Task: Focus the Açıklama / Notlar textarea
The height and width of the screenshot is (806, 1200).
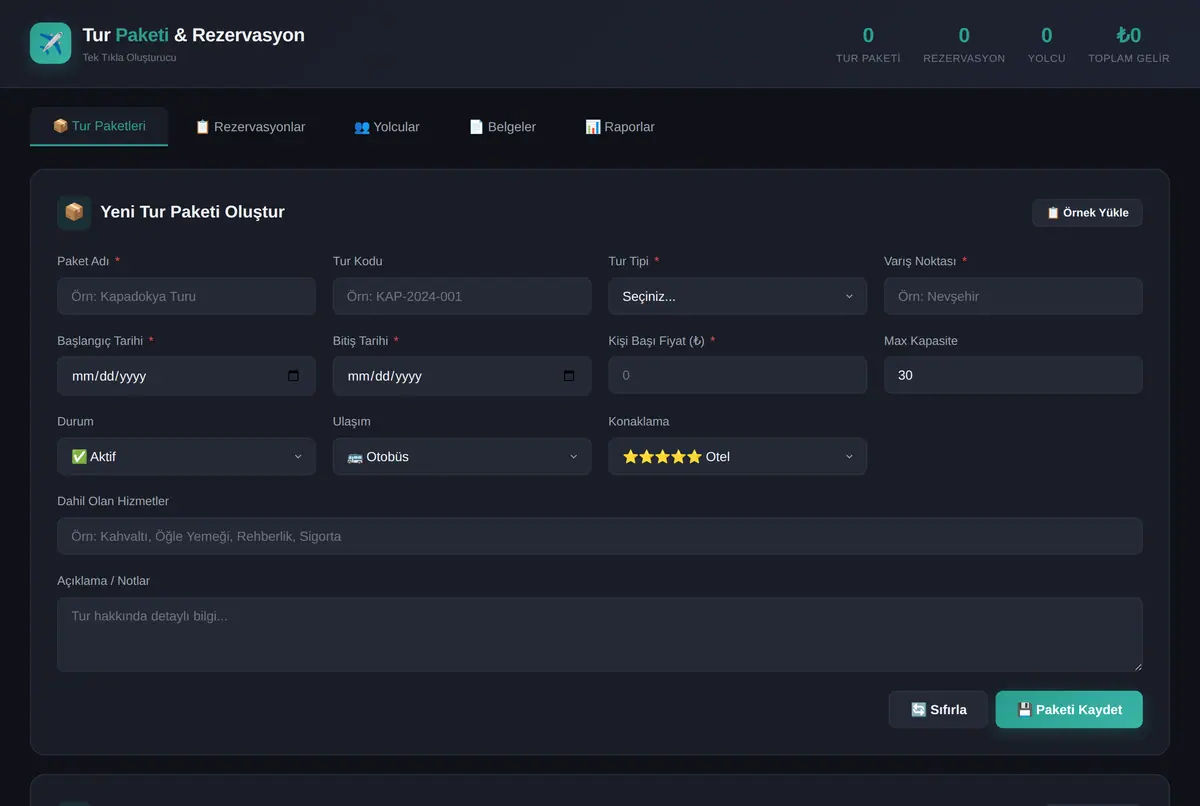Action: pyautogui.click(x=600, y=634)
